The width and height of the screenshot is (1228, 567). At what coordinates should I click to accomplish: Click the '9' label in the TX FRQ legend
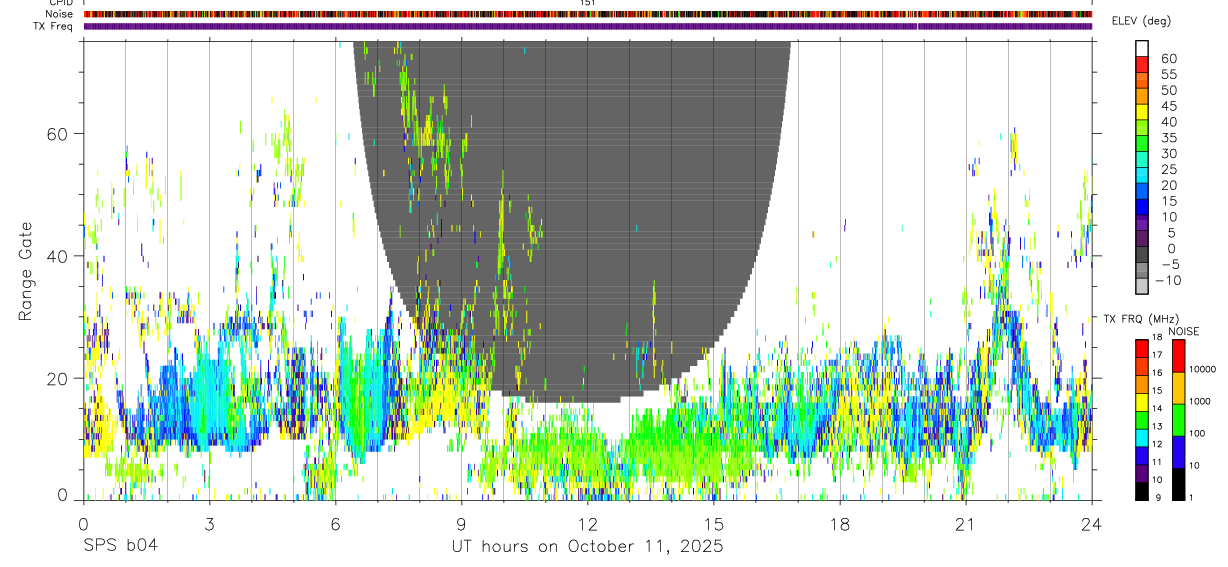(1159, 497)
